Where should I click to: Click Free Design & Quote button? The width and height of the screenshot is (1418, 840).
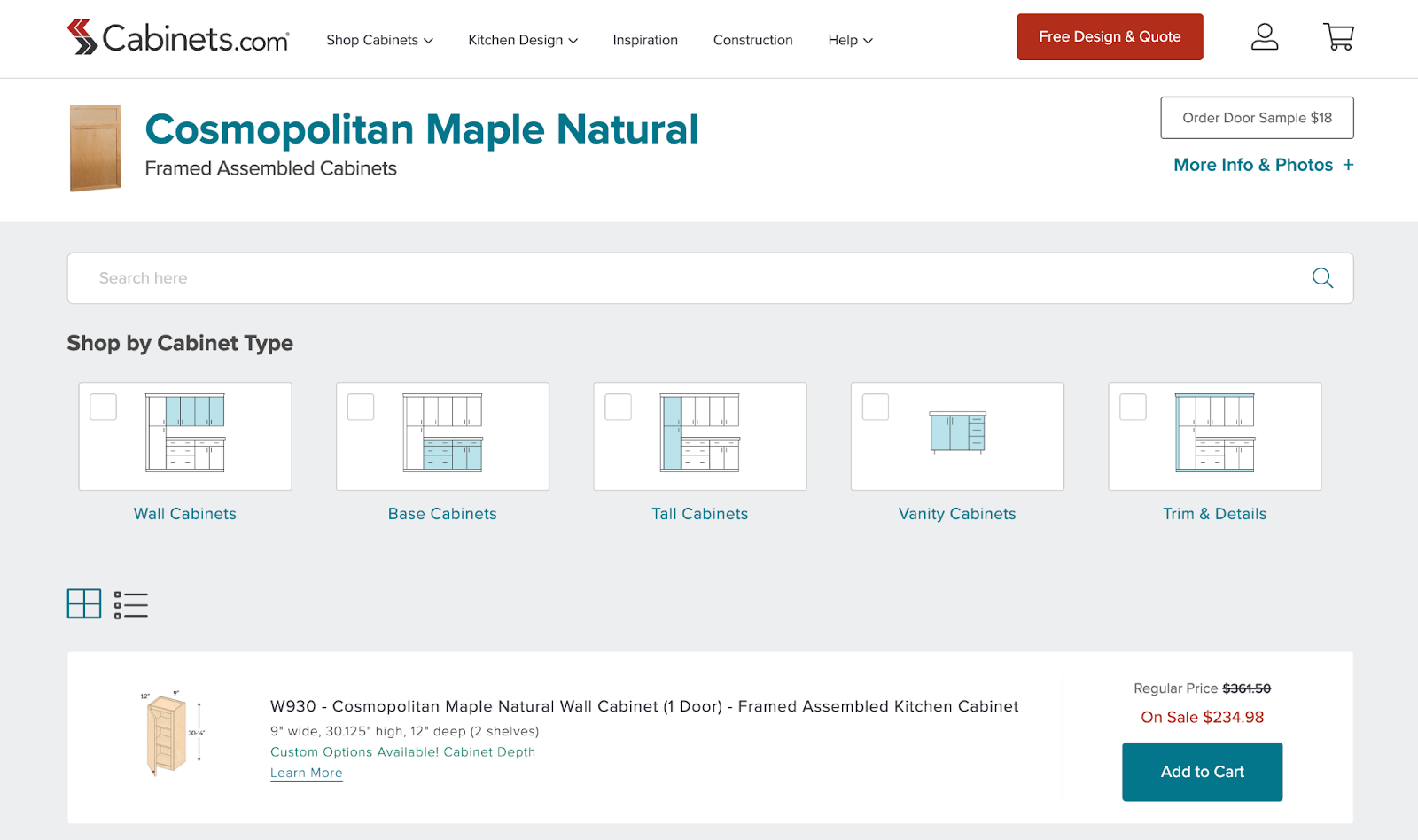1110,37
